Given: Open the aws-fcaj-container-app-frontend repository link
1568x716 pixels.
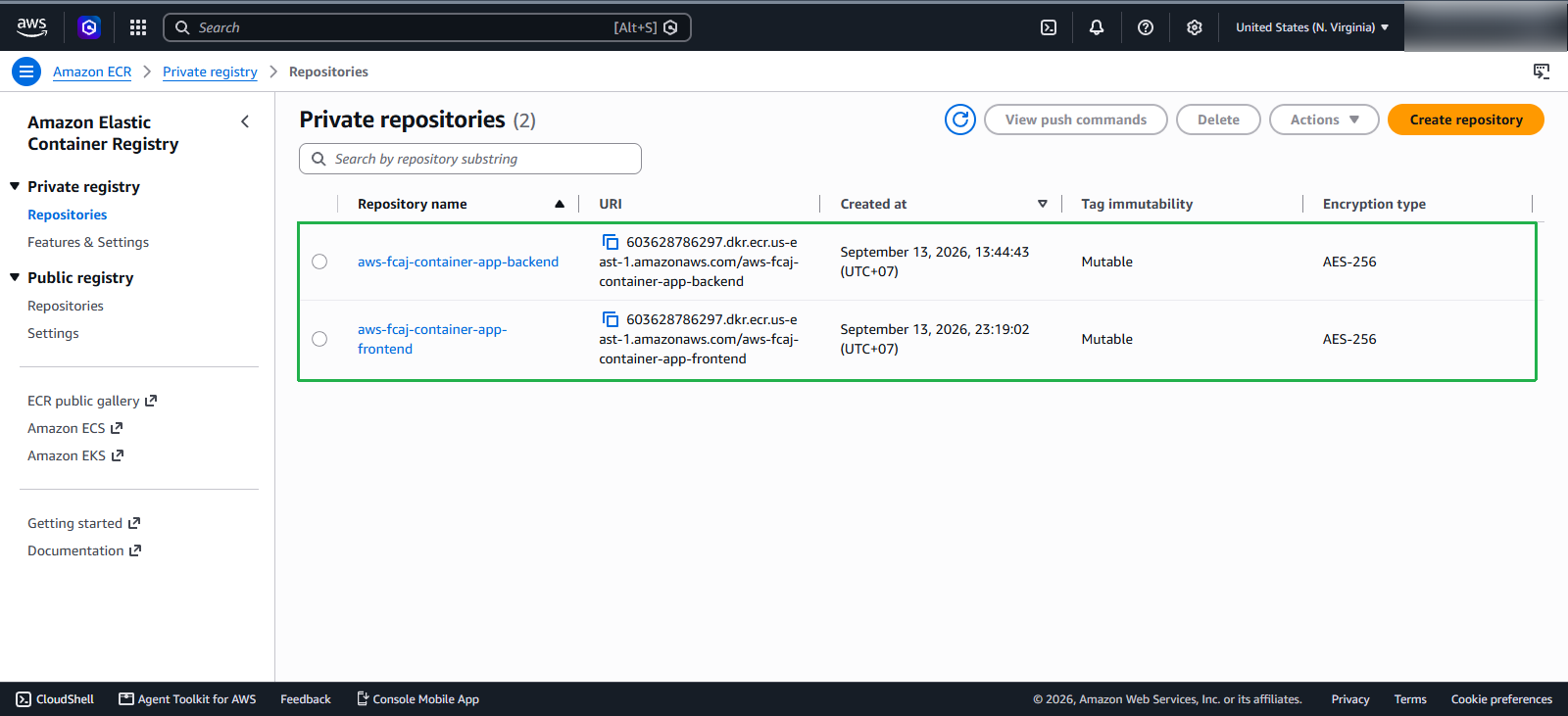Looking at the screenshot, I should click(432, 339).
